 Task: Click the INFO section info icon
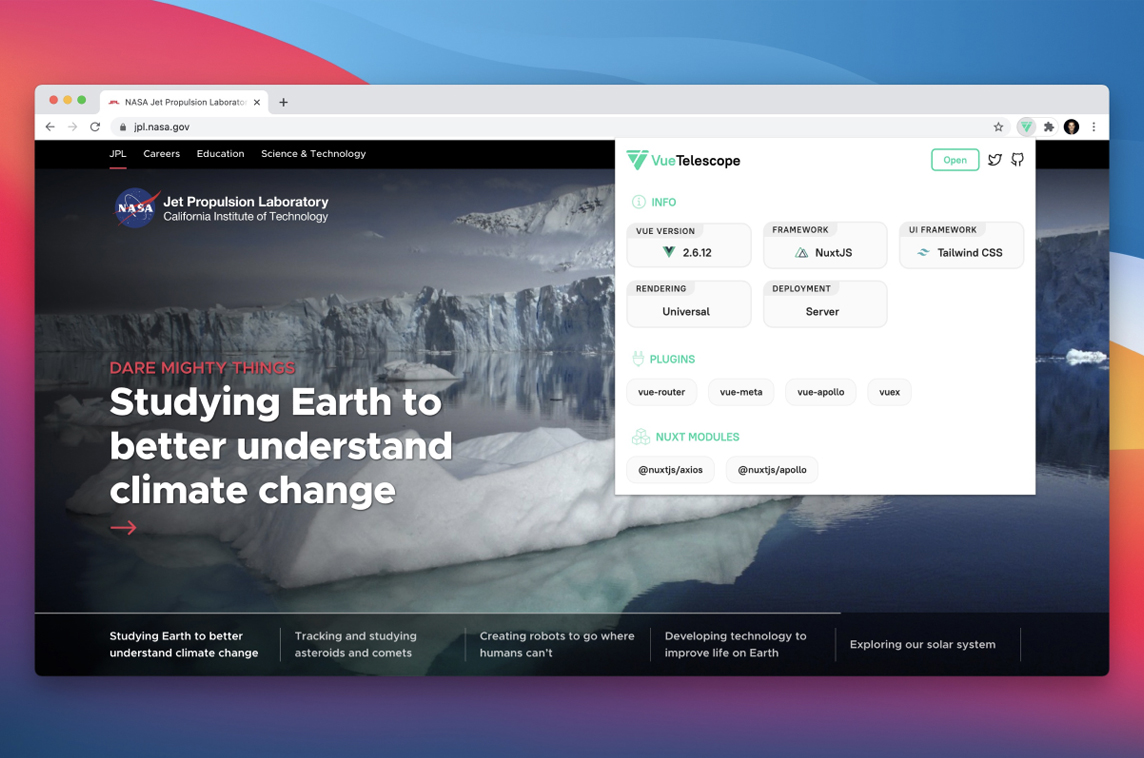pyautogui.click(x=638, y=202)
